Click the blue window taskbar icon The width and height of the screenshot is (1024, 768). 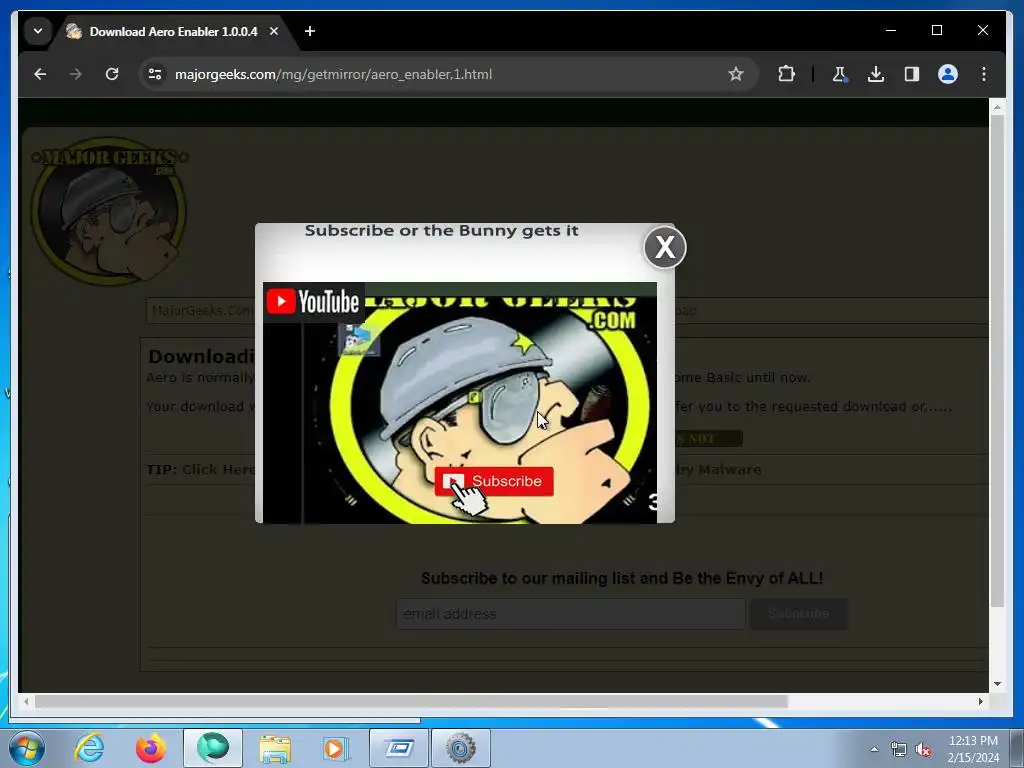pos(398,748)
